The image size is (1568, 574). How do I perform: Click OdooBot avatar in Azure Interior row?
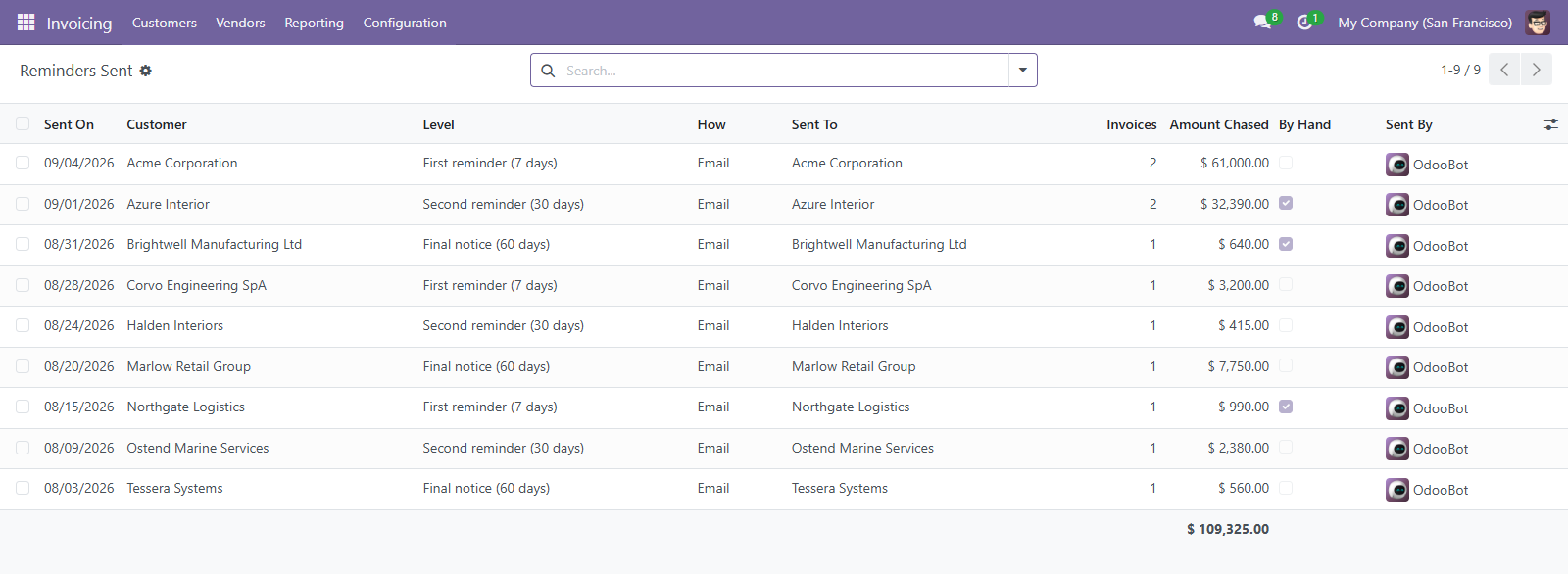(1397, 205)
